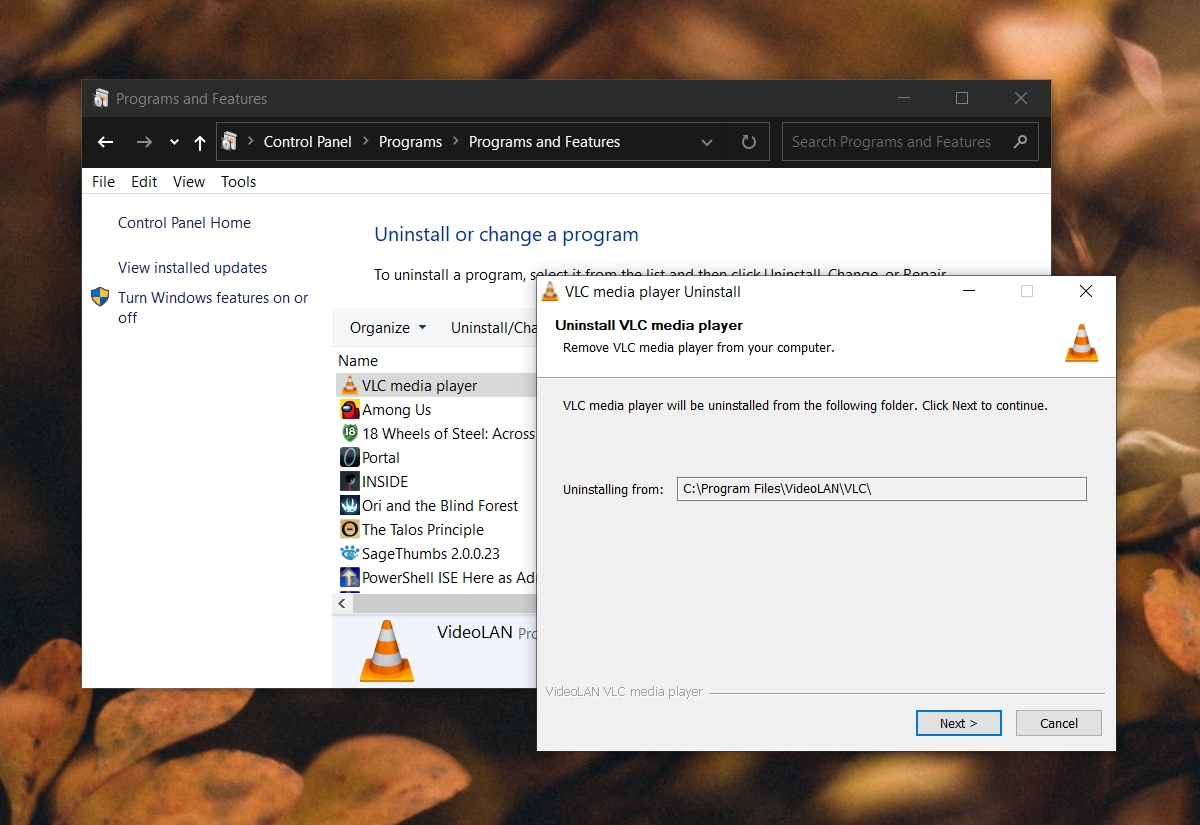
Task: Click the VLC cone icon in list
Action: 349,385
